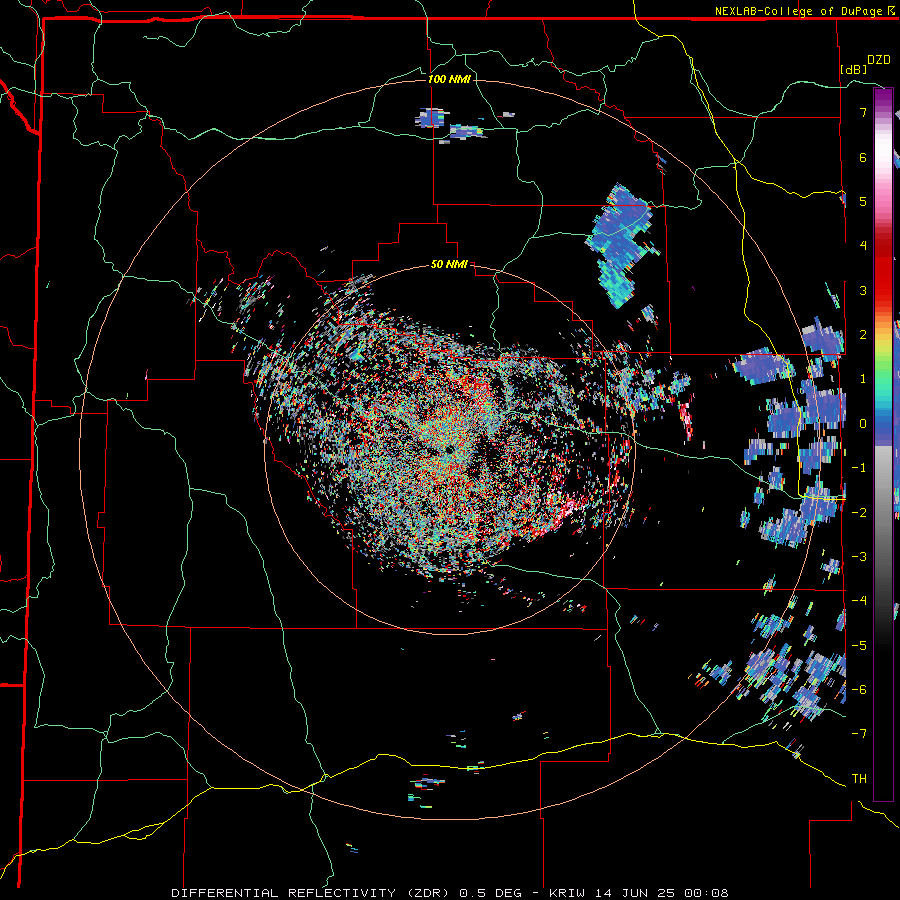Viewport: 900px width, 900px height.
Task: Click the "-4" tick on the color scale
Action: click(x=859, y=601)
